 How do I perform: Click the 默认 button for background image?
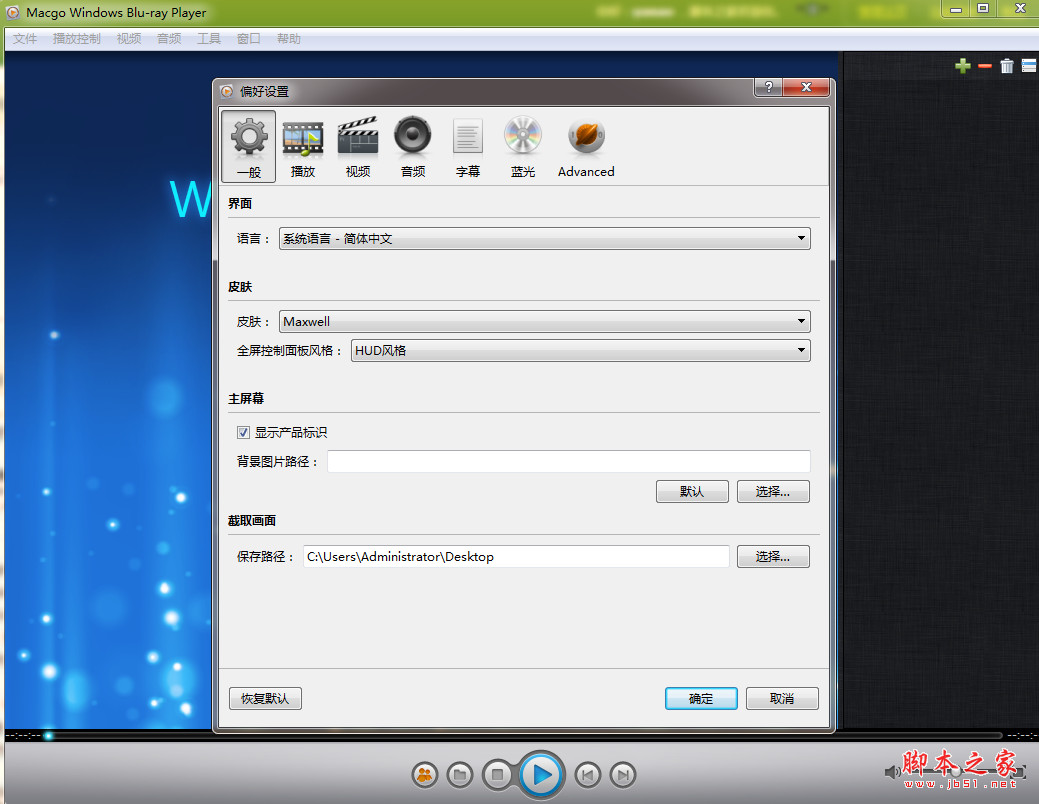[x=692, y=492]
